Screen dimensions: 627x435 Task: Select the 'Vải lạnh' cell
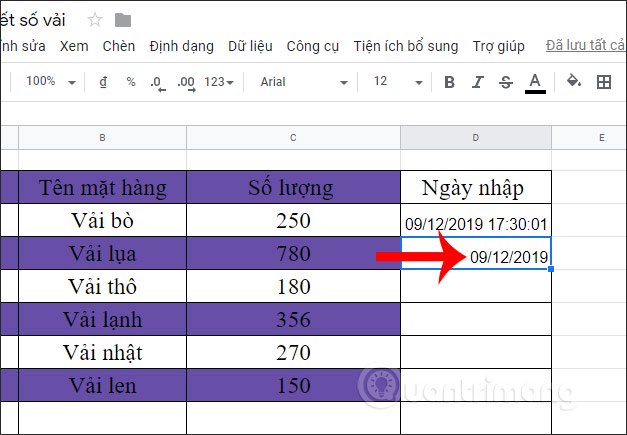[x=102, y=319]
